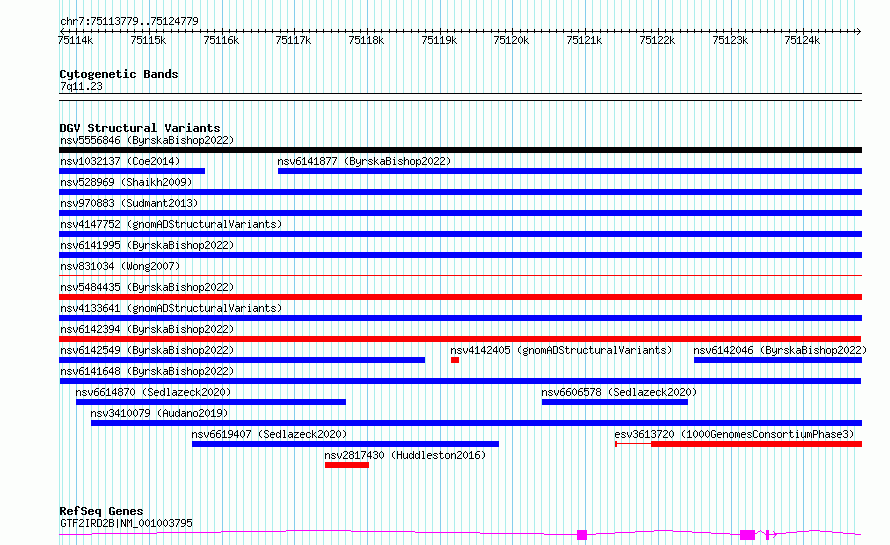Open the nsv1032137 (Coe2014) variant label
Image resolution: width=890 pixels, height=545 pixels.
coord(120,161)
